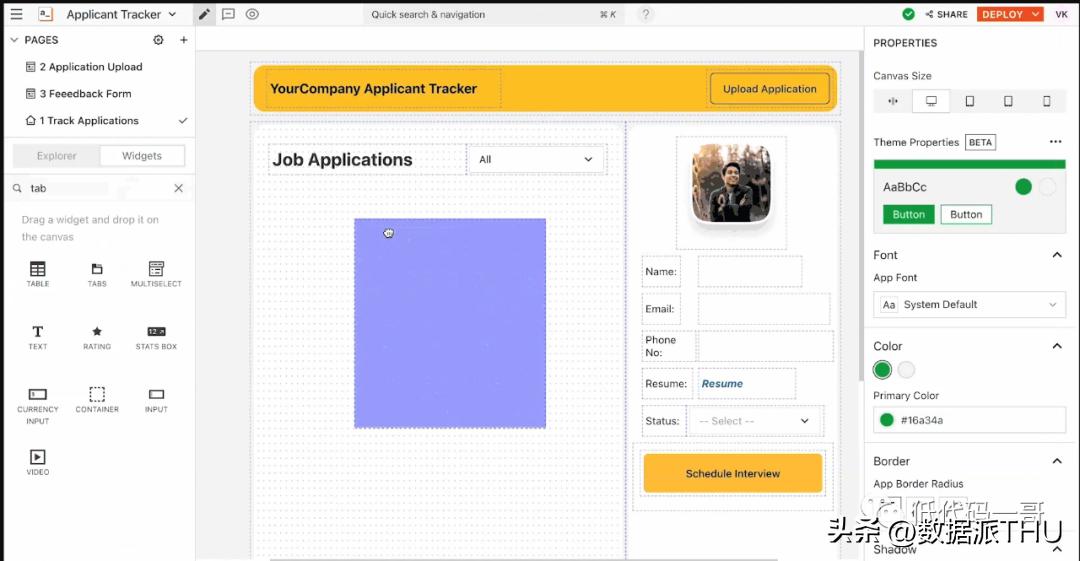Select the Multiselect widget
1080x561 pixels.
coord(156,274)
